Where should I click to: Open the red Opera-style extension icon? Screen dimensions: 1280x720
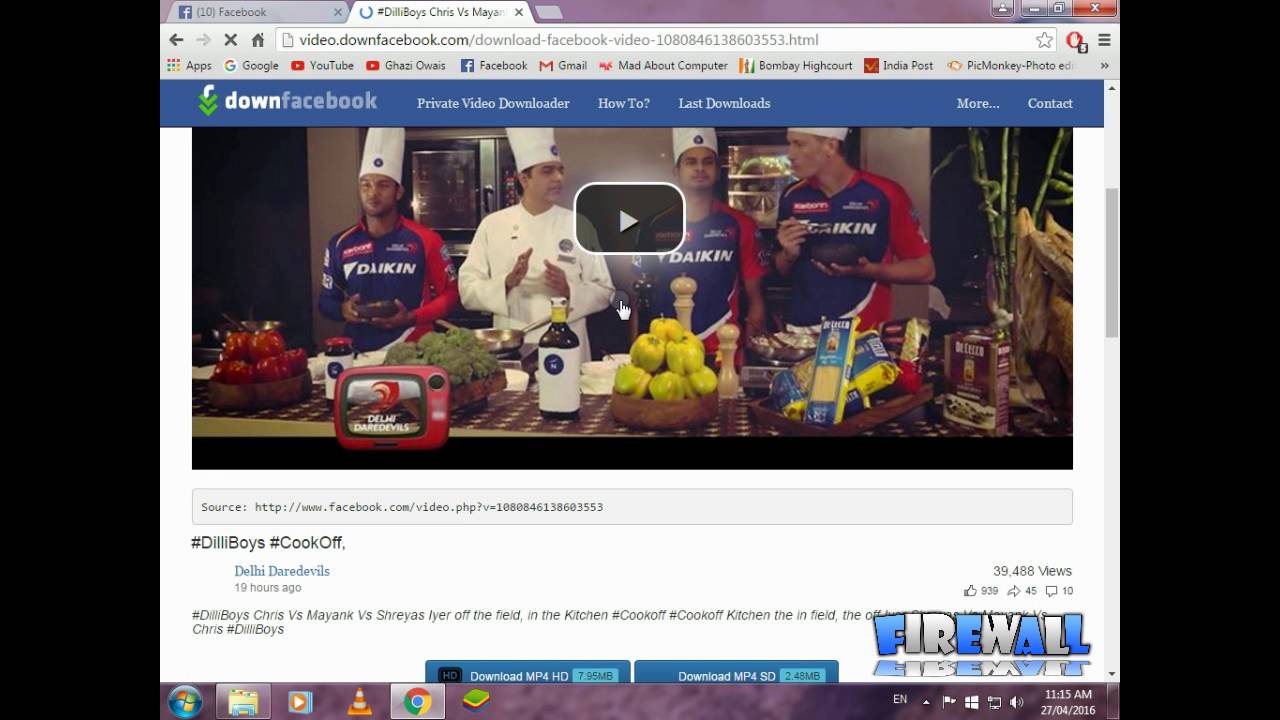click(1076, 41)
